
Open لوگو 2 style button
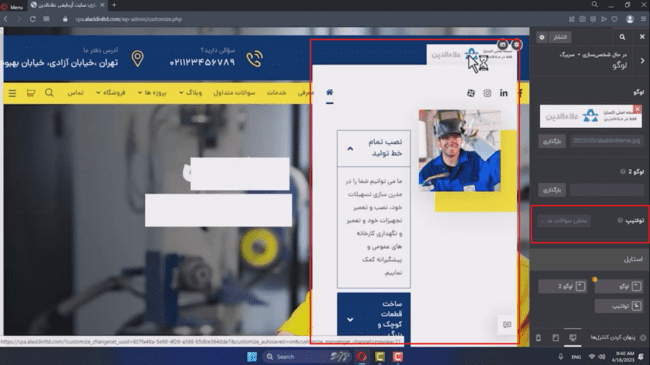tap(563, 286)
